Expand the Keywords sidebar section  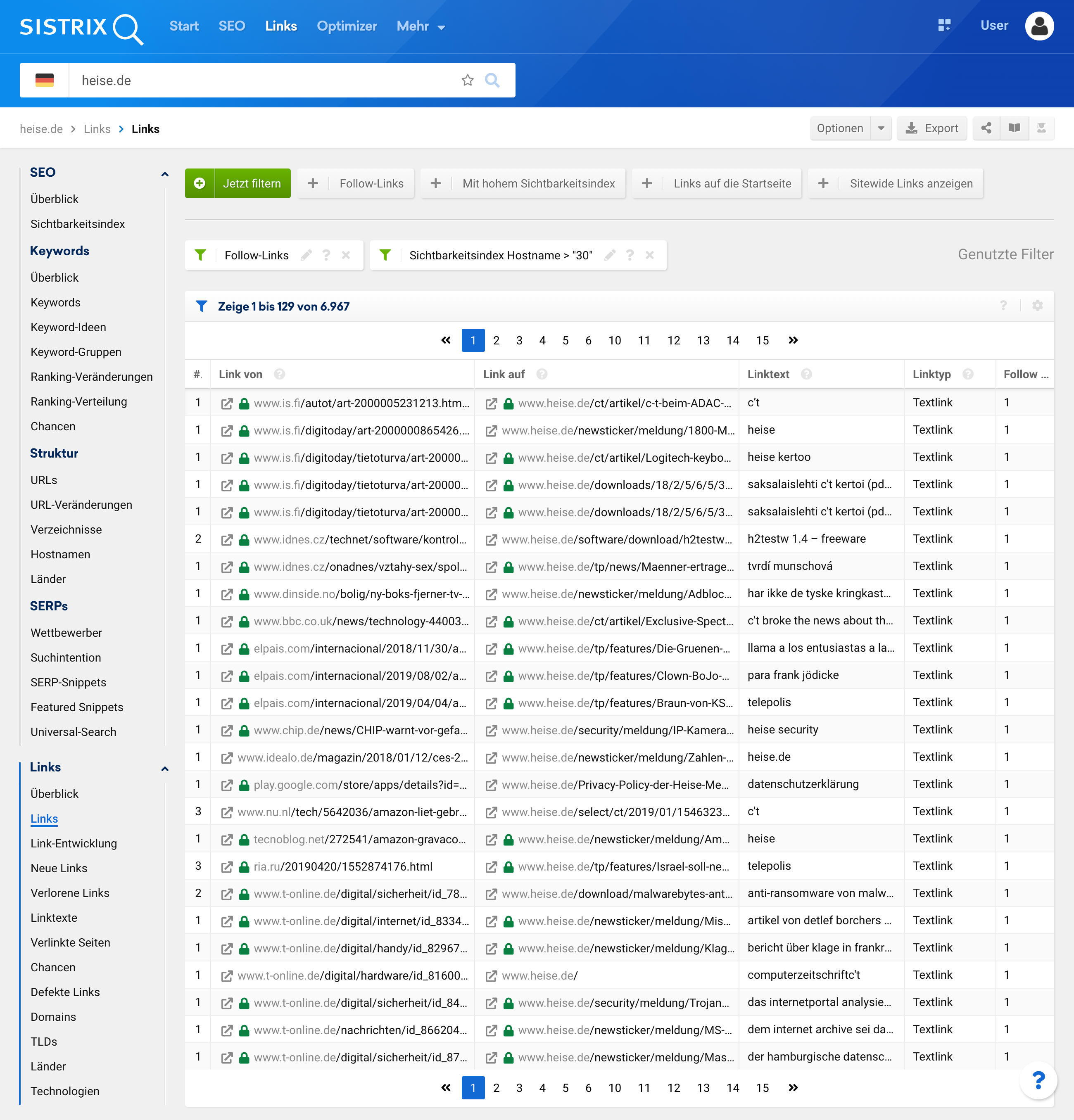[59, 250]
